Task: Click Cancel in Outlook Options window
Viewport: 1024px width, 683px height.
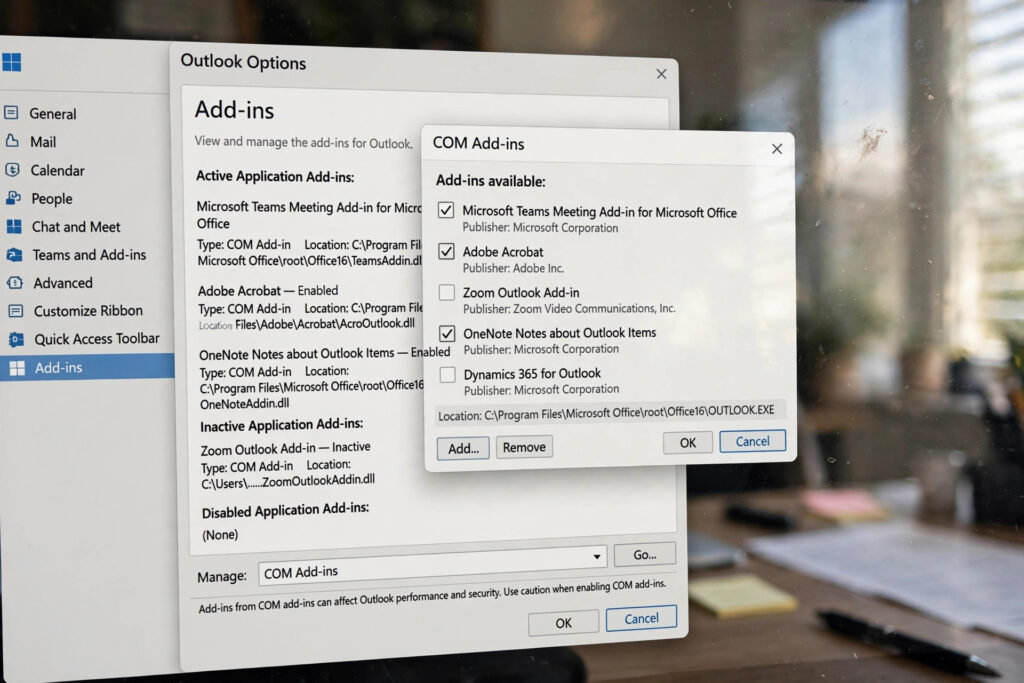Action: pos(641,618)
